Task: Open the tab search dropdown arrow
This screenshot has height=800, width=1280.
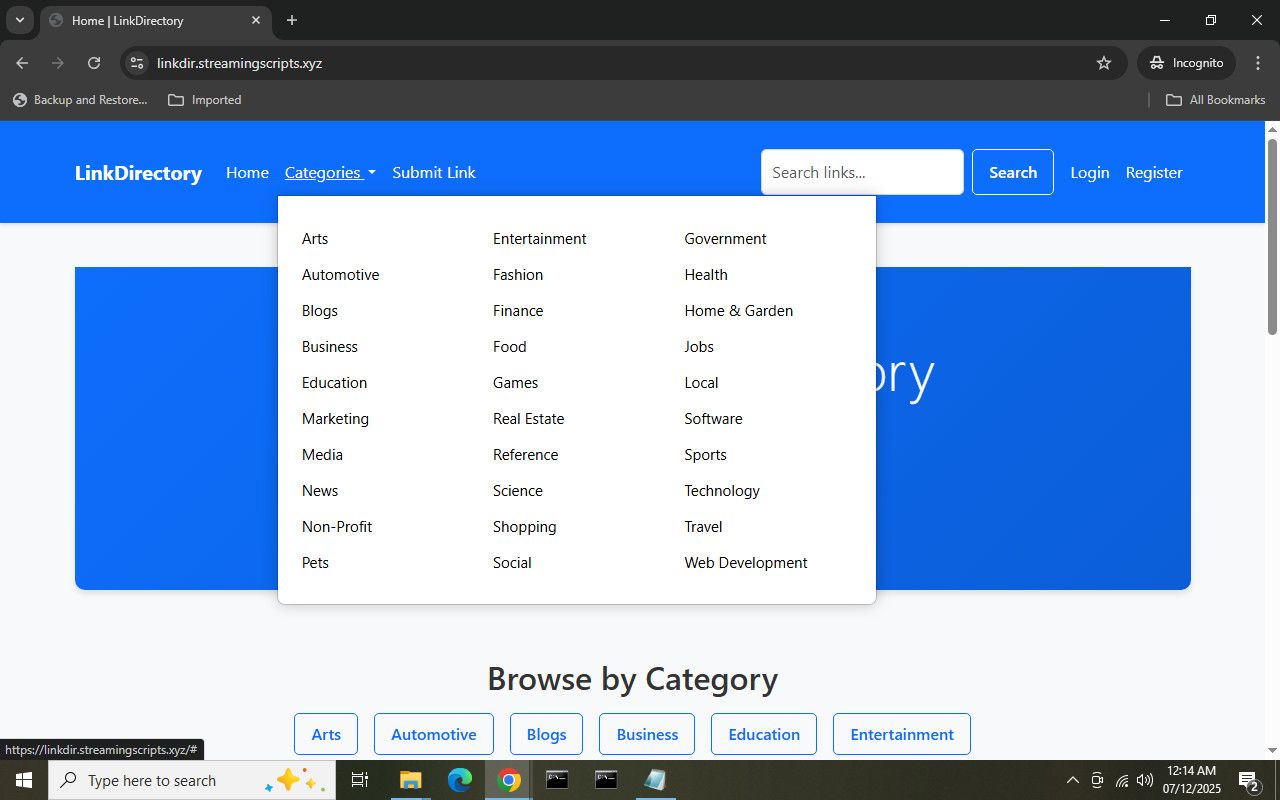Action: tap(19, 20)
